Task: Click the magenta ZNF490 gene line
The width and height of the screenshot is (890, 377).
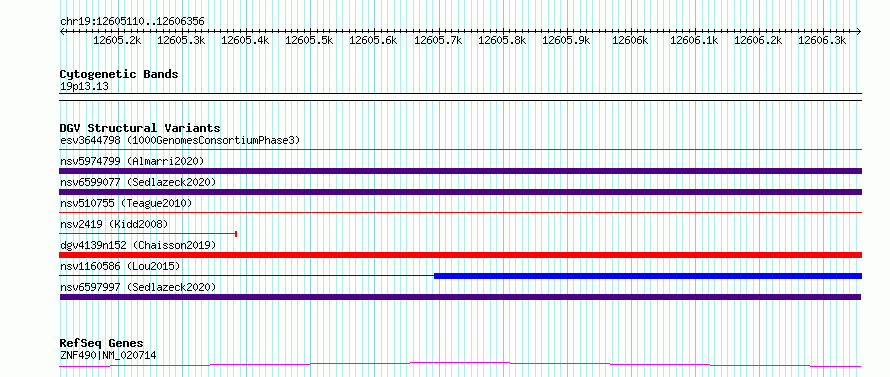Action: [460, 365]
